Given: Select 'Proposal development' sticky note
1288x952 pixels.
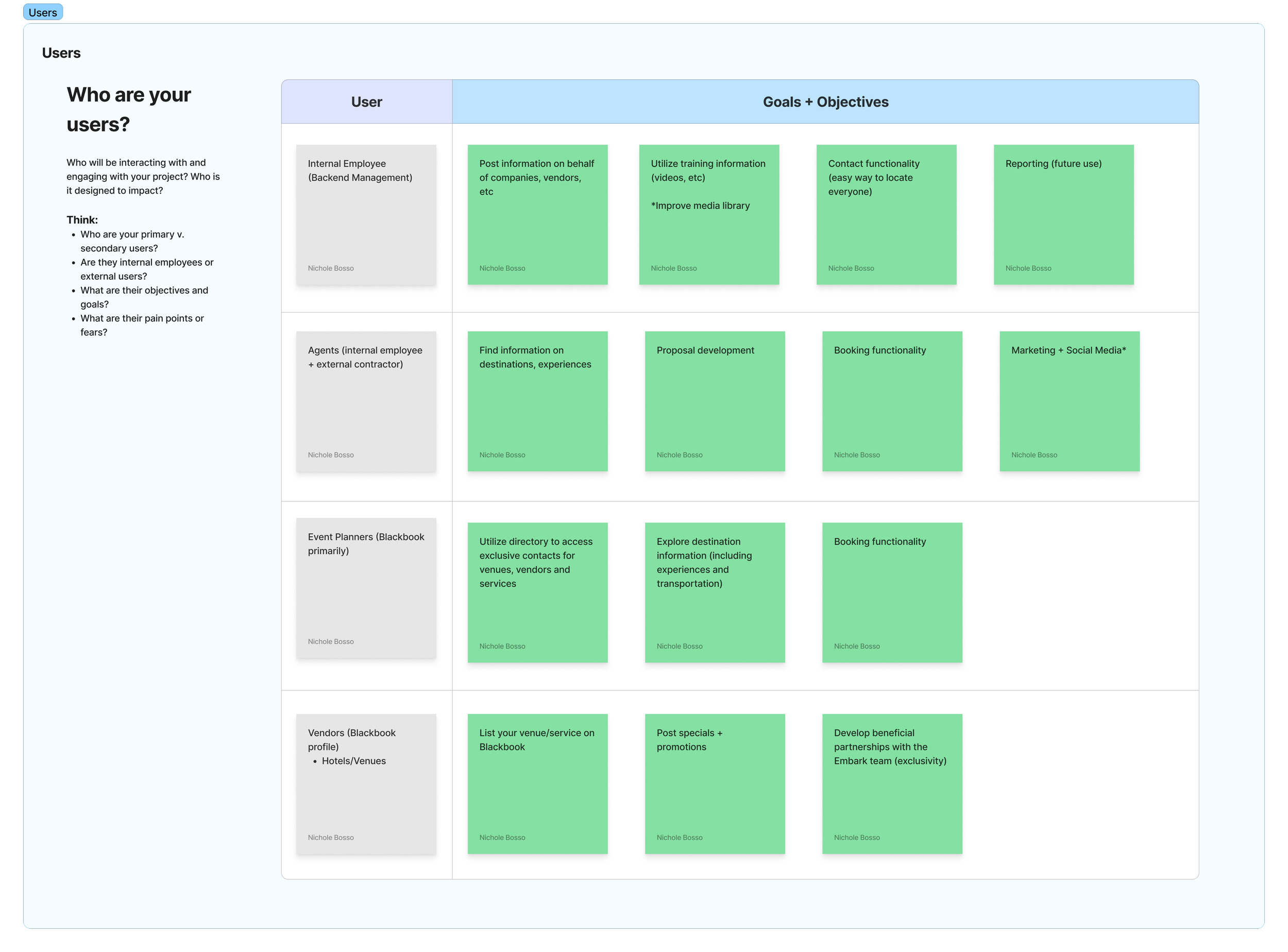Looking at the screenshot, I should 715,401.
